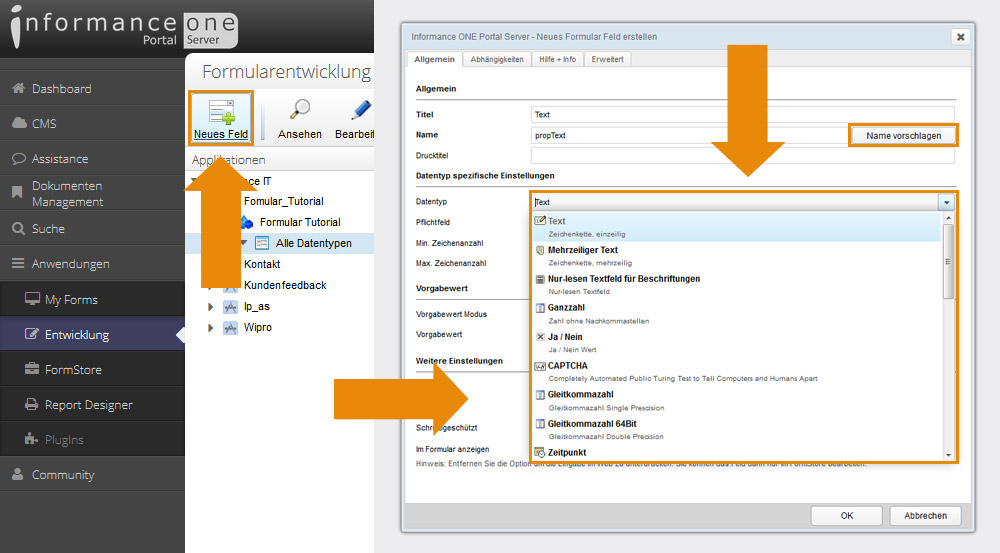Open My Forms in the sidebar
The width and height of the screenshot is (1000, 553).
(x=92, y=299)
